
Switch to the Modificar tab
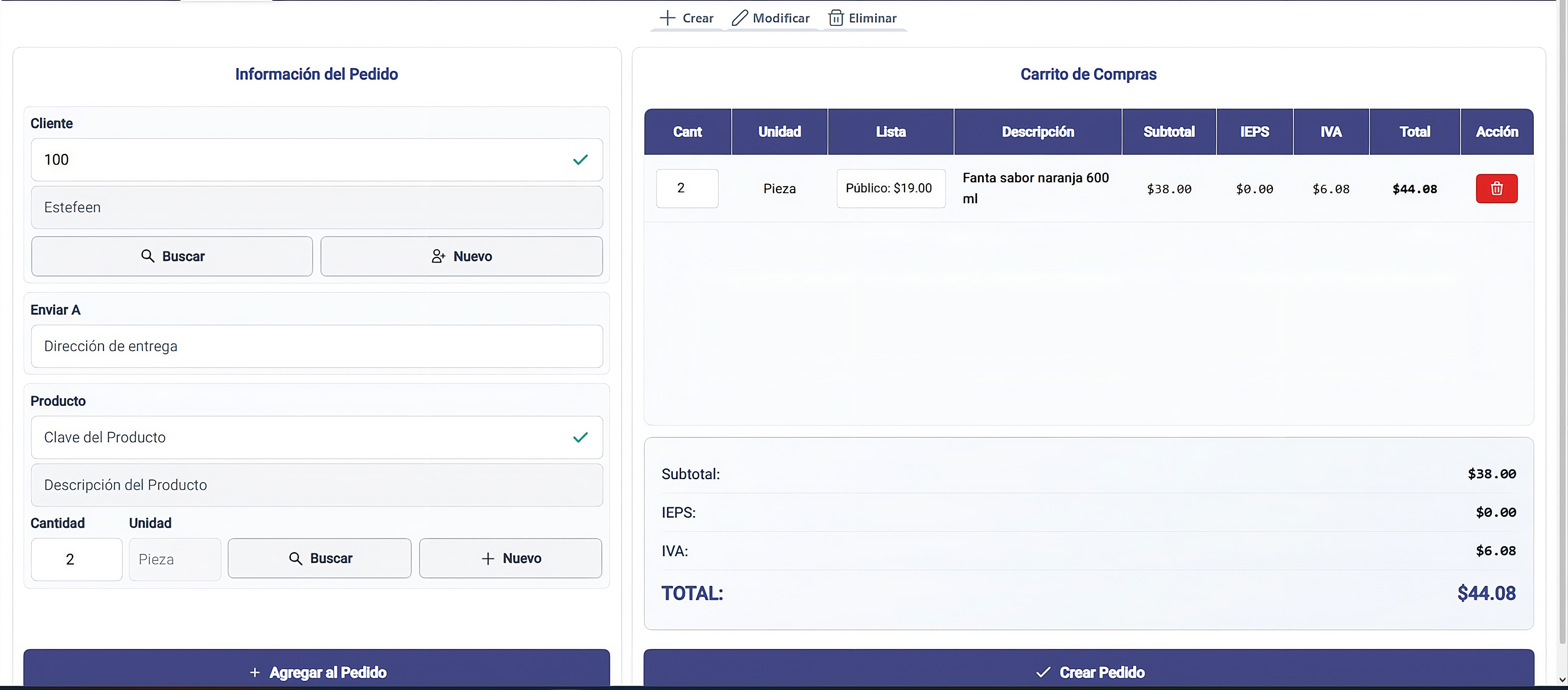771,18
